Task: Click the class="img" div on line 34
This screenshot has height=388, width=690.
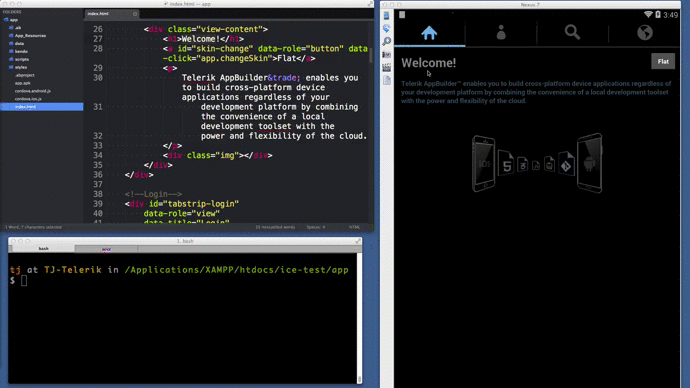Action: [x=217, y=155]
